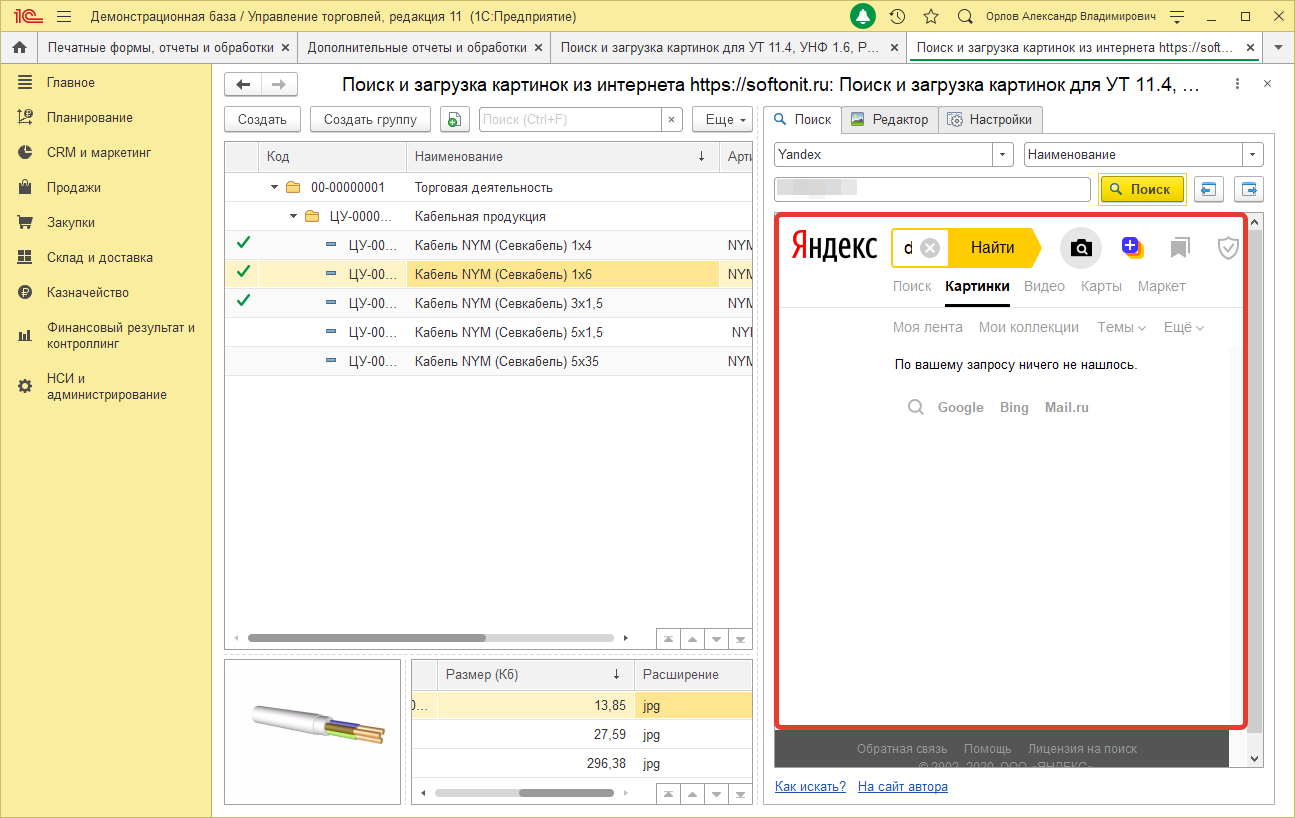Click Google alternative search link
The width and height of the screenshot is (1295, 818).
[x=961, y=407]
